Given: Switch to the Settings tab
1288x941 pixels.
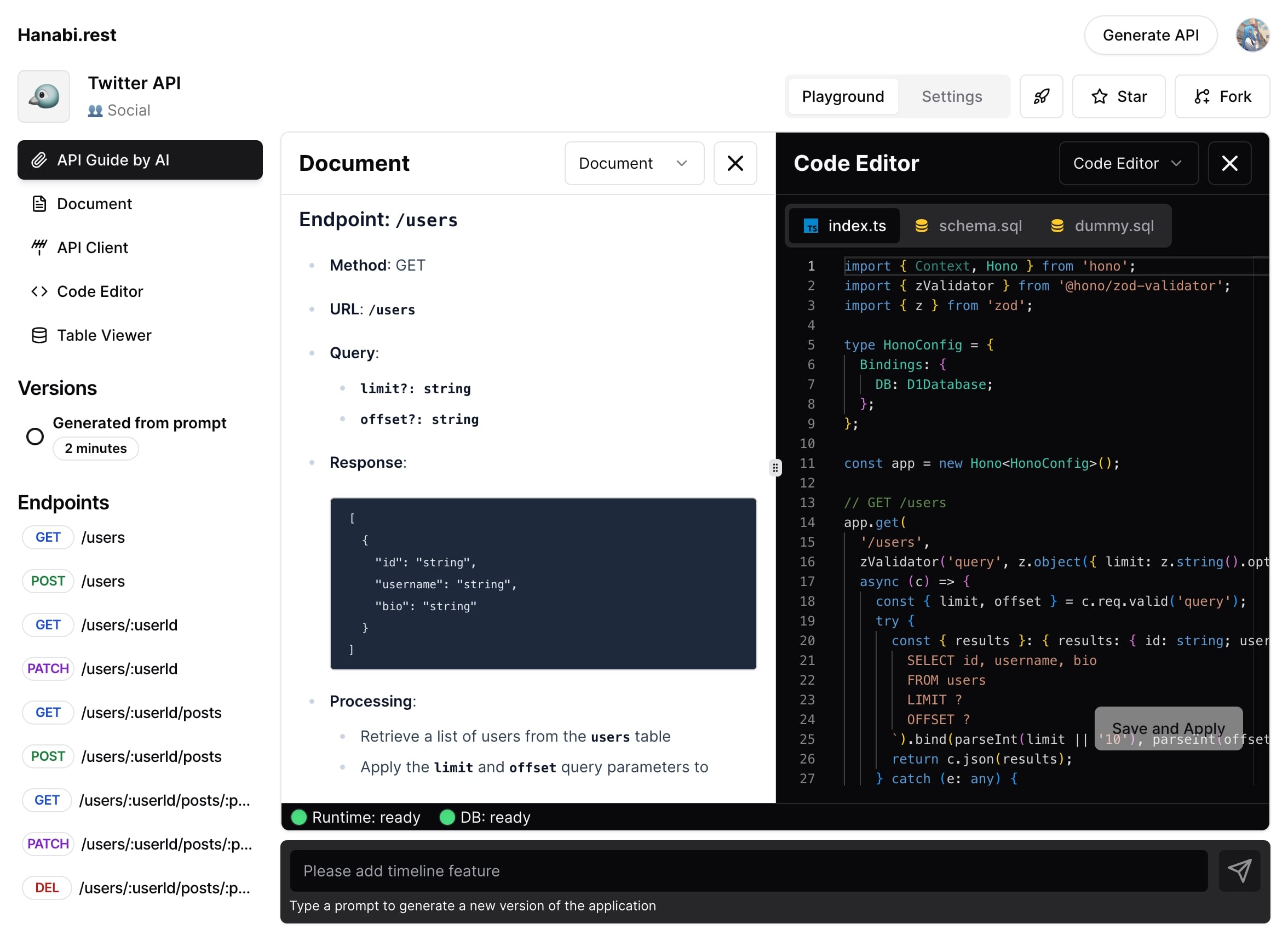Looking at the screenshot, I should click(x=951, y=96).
